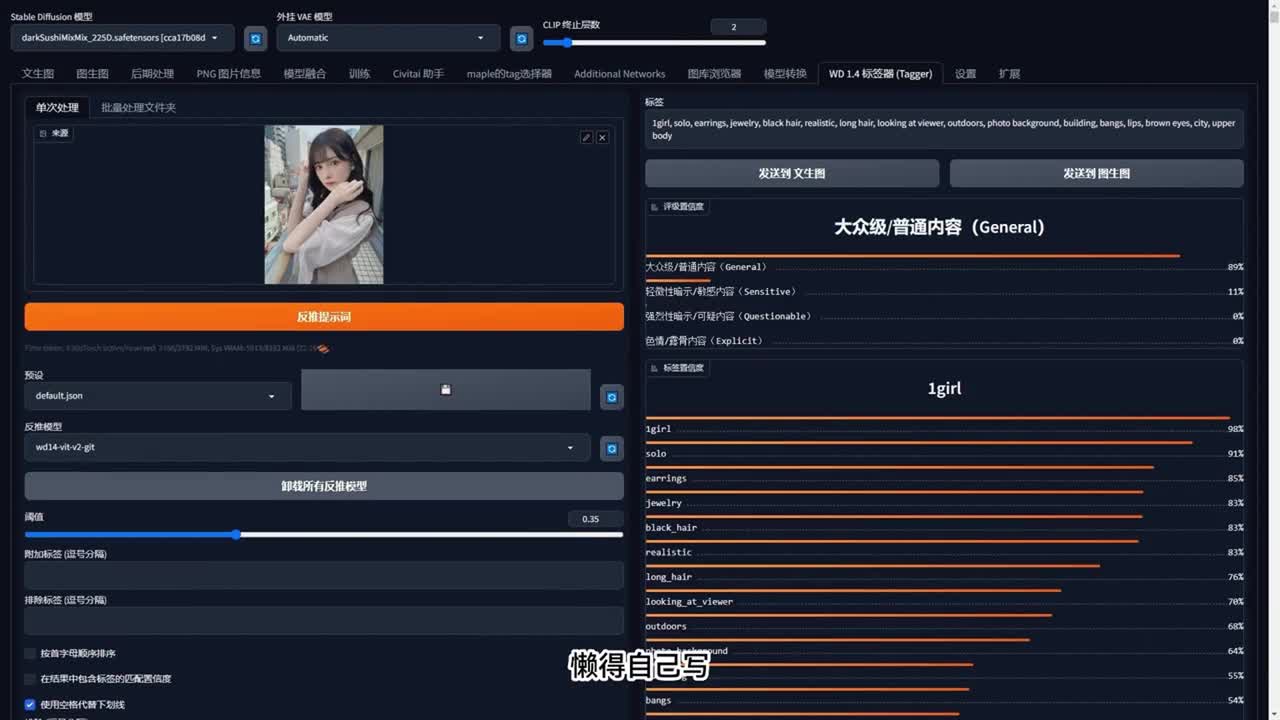
Task: Click the pencil edit icon on source image
Action: pyautogui.click(x=586, y=137)
